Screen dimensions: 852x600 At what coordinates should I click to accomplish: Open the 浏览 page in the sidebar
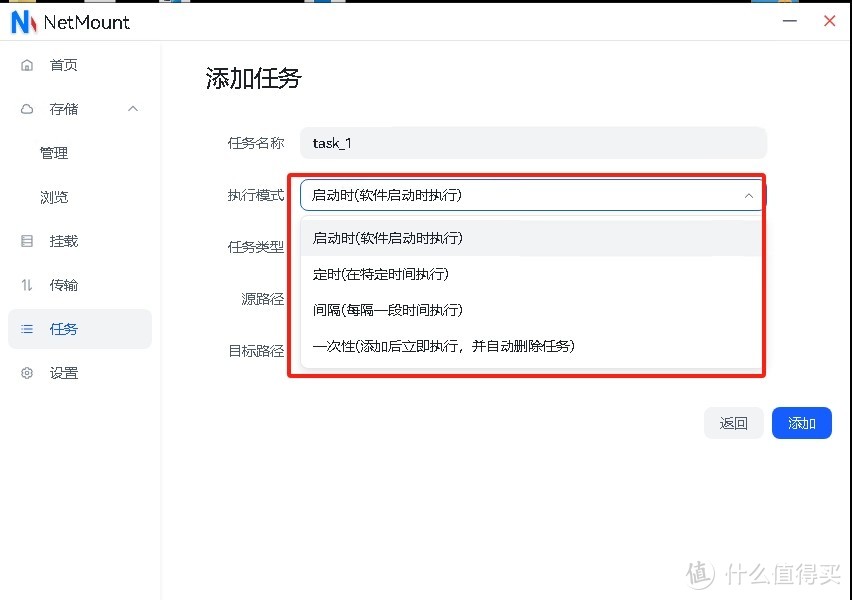point(54,196)
